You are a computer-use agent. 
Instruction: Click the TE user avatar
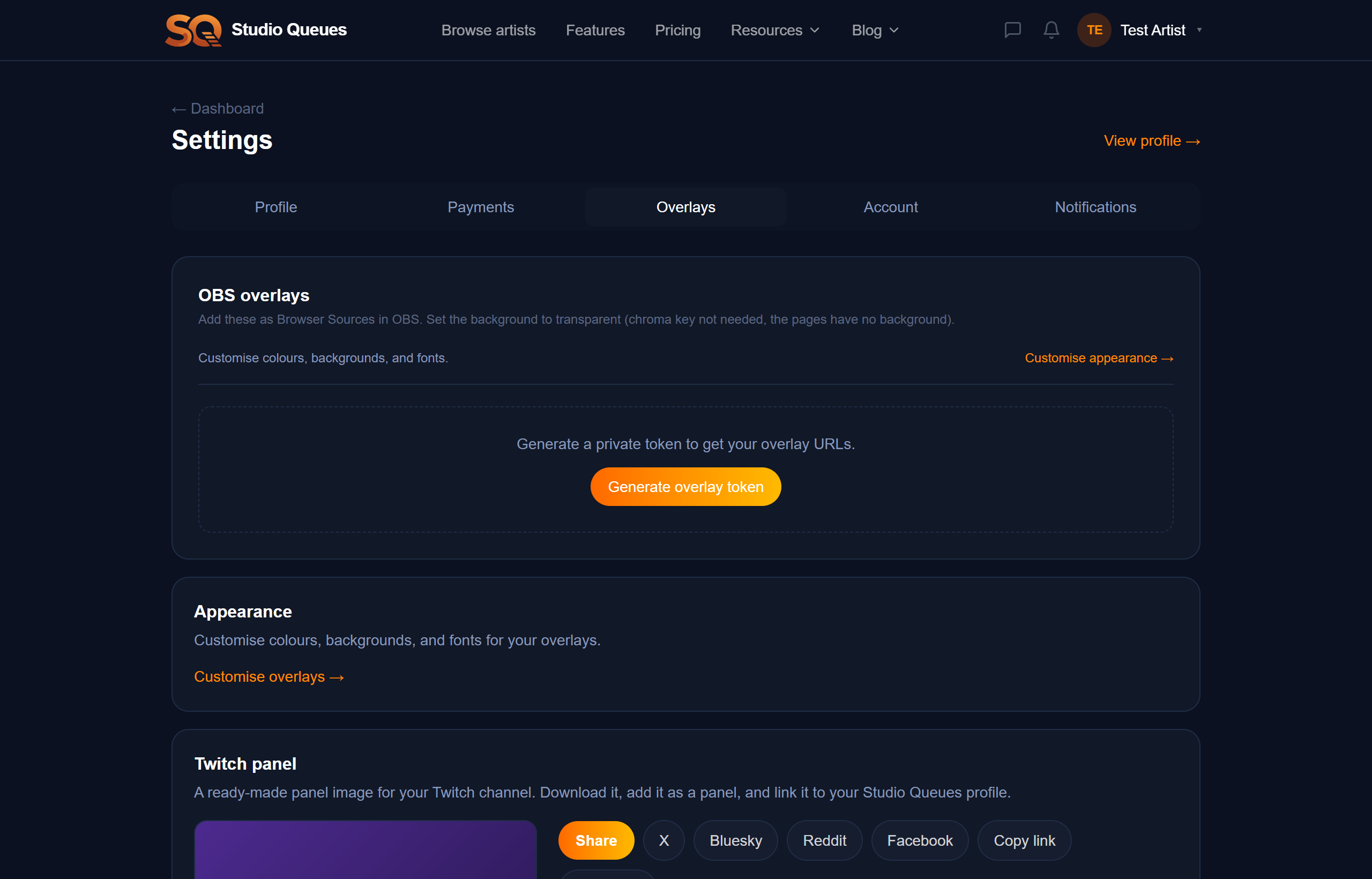pos(1094,29)
